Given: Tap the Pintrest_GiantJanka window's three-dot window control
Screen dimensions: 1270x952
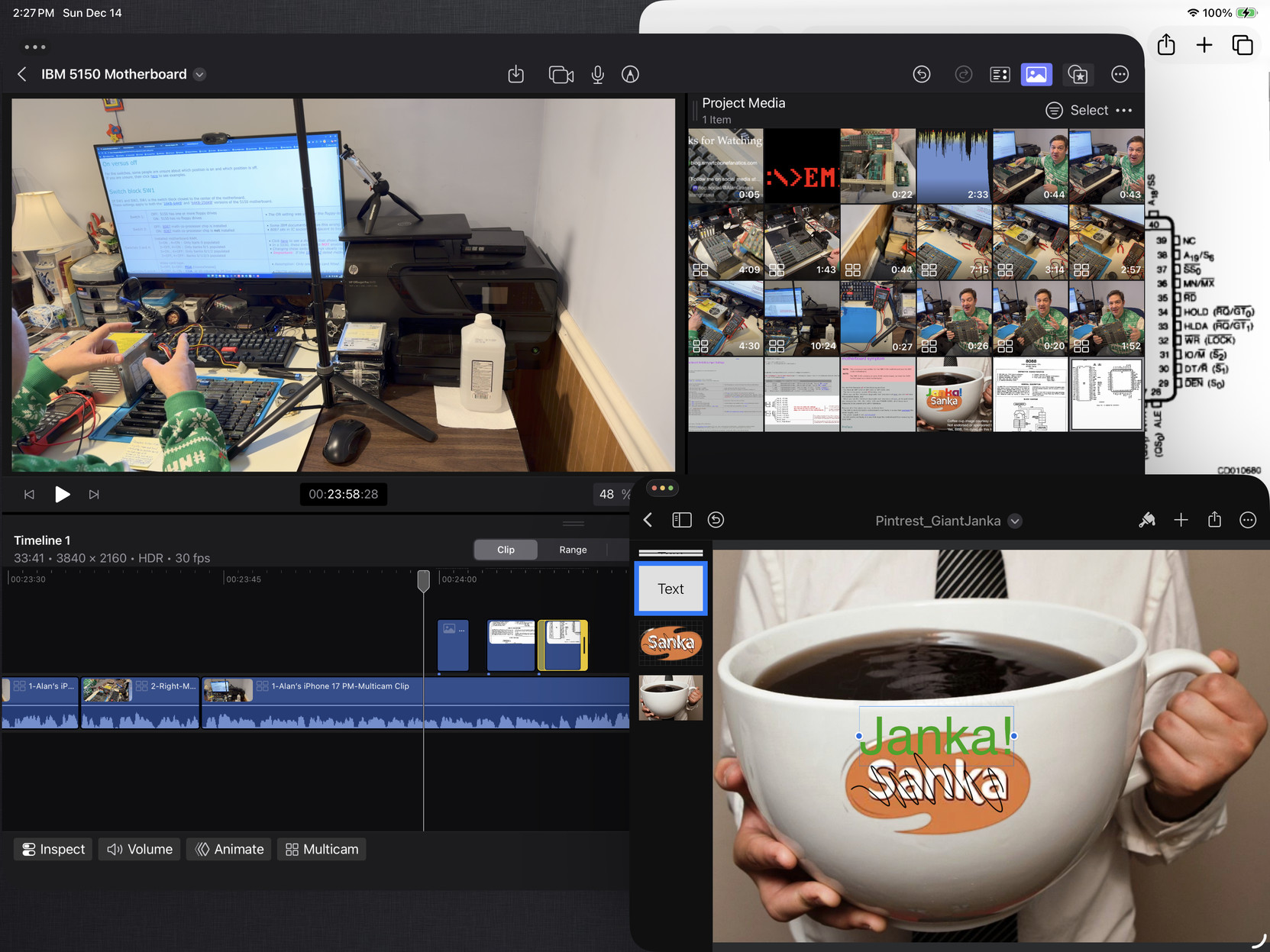Looking at the screenshot, I should (662, 488).
